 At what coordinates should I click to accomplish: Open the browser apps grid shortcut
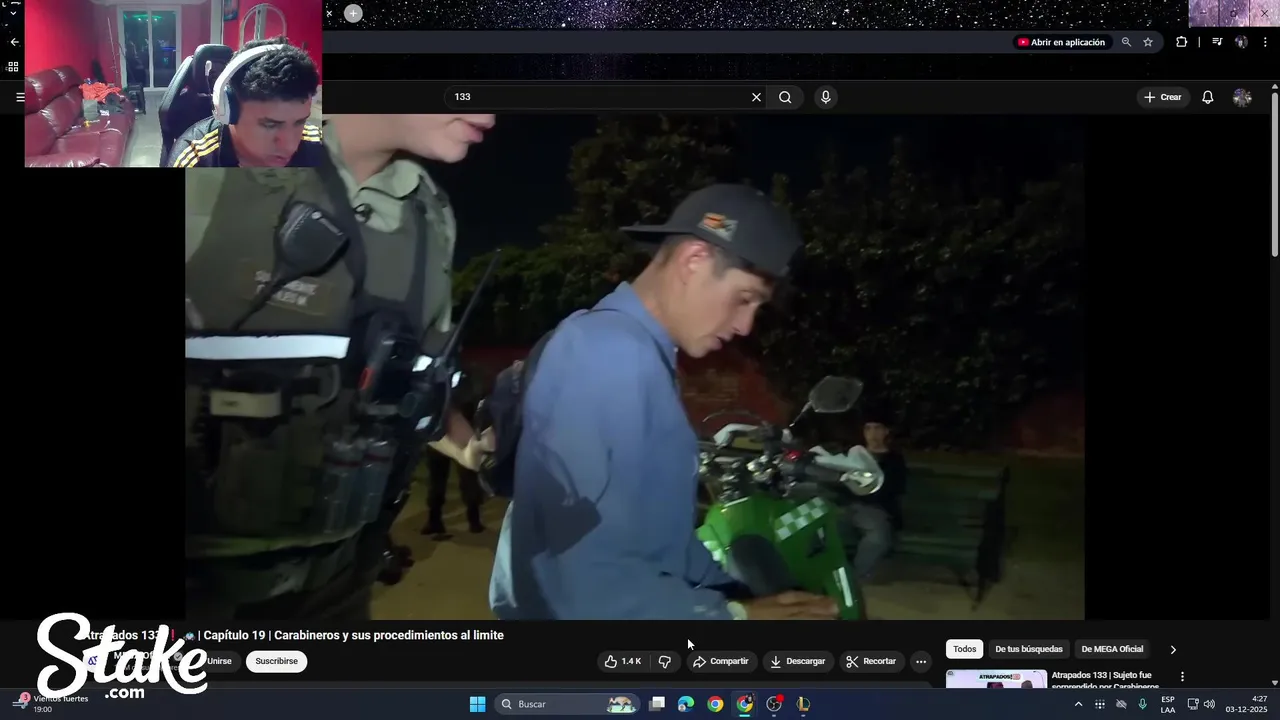click(x=13, y=67)
